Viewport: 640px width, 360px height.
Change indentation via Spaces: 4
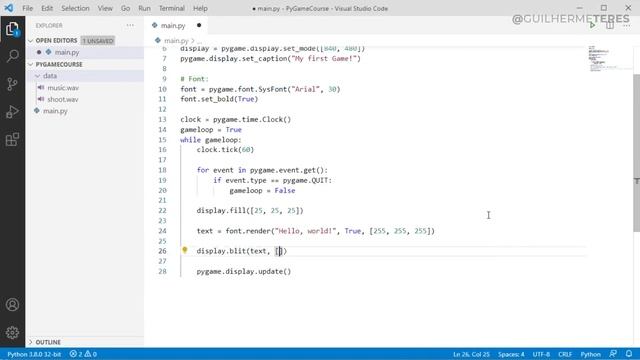(511, 354)
